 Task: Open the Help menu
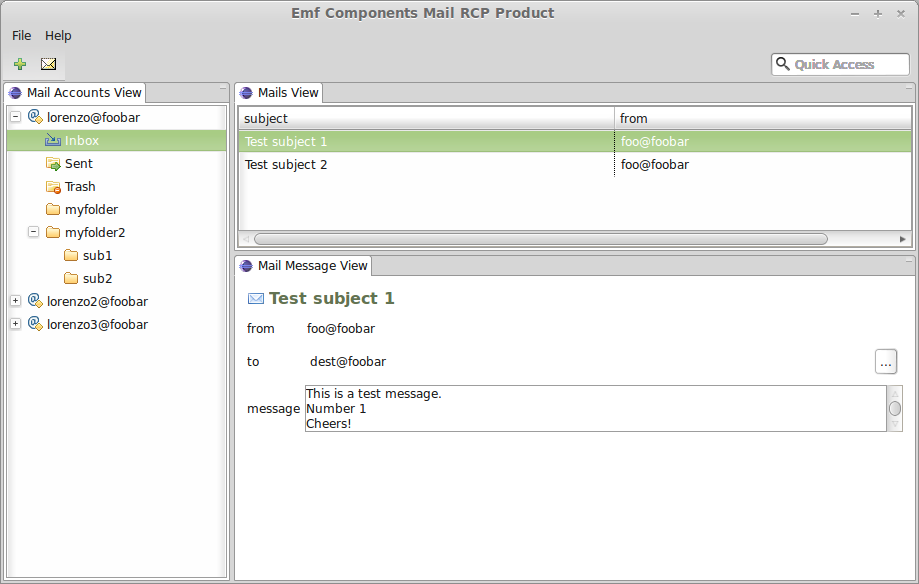click(58, 36)
